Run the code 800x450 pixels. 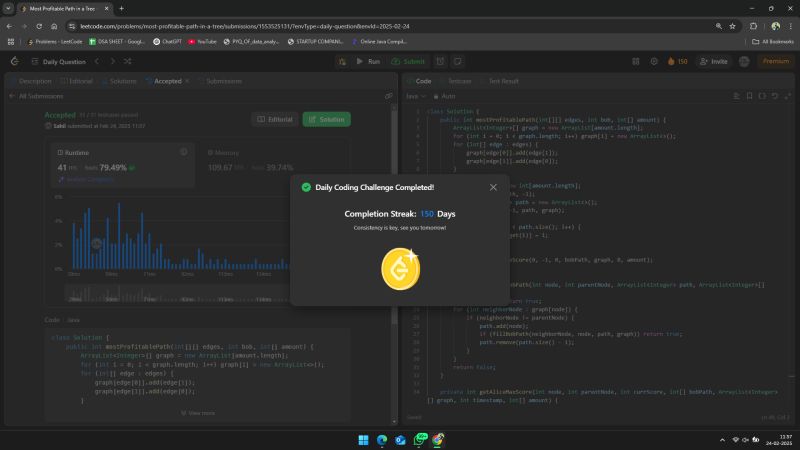point(368,61)
